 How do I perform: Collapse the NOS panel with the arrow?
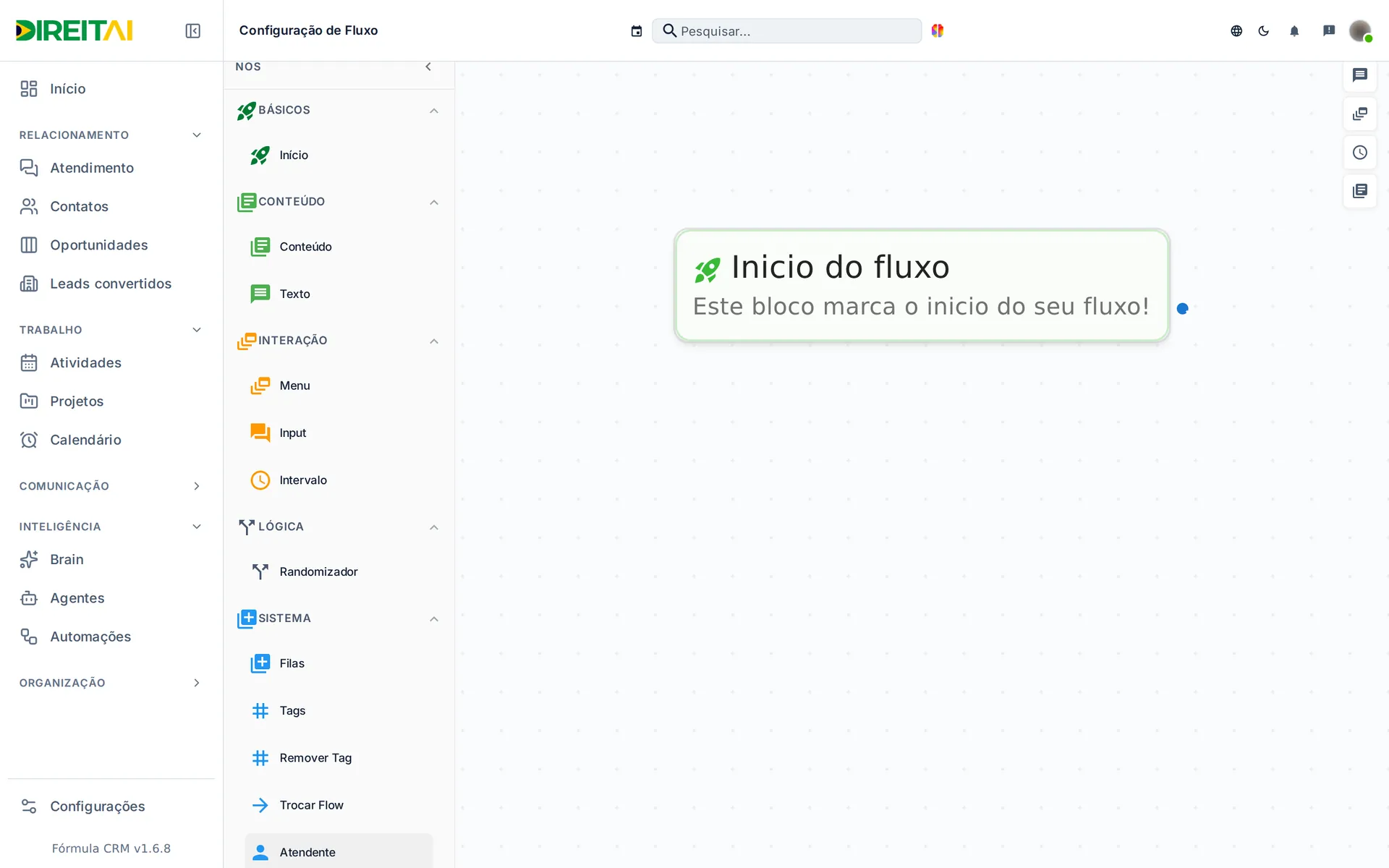click(x=428, y=67)
